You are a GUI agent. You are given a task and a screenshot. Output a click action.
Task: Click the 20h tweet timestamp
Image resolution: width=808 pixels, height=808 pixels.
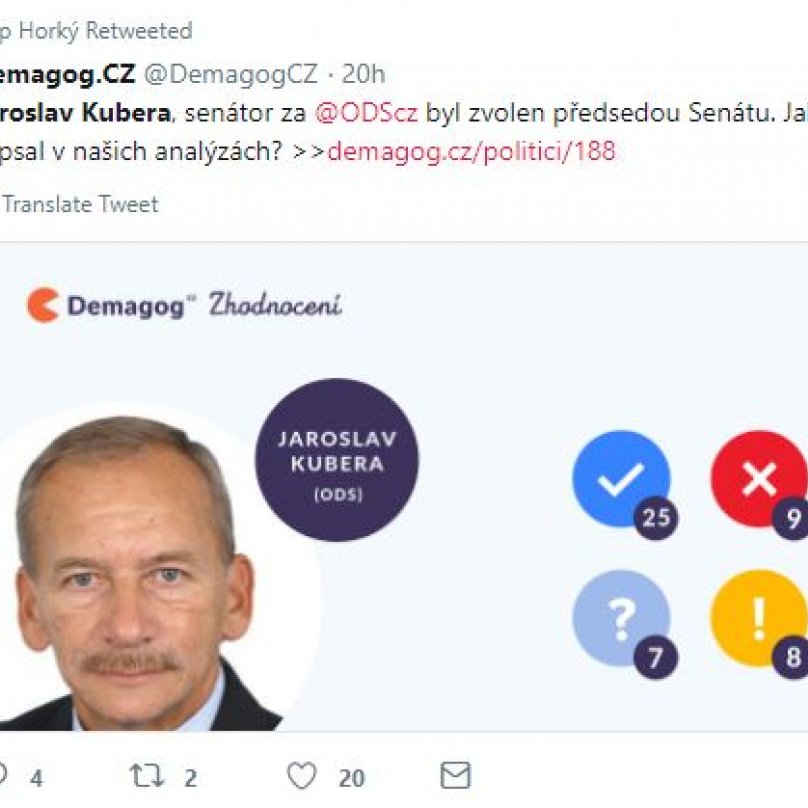[363, 74]
